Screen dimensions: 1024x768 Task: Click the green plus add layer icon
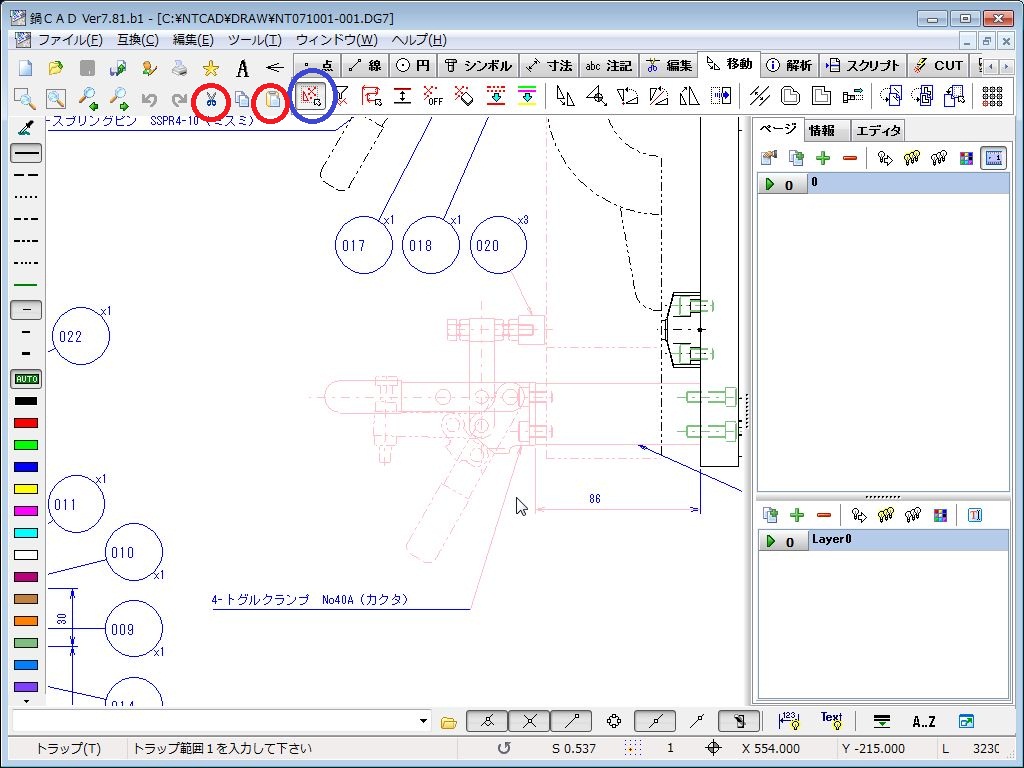797,515
